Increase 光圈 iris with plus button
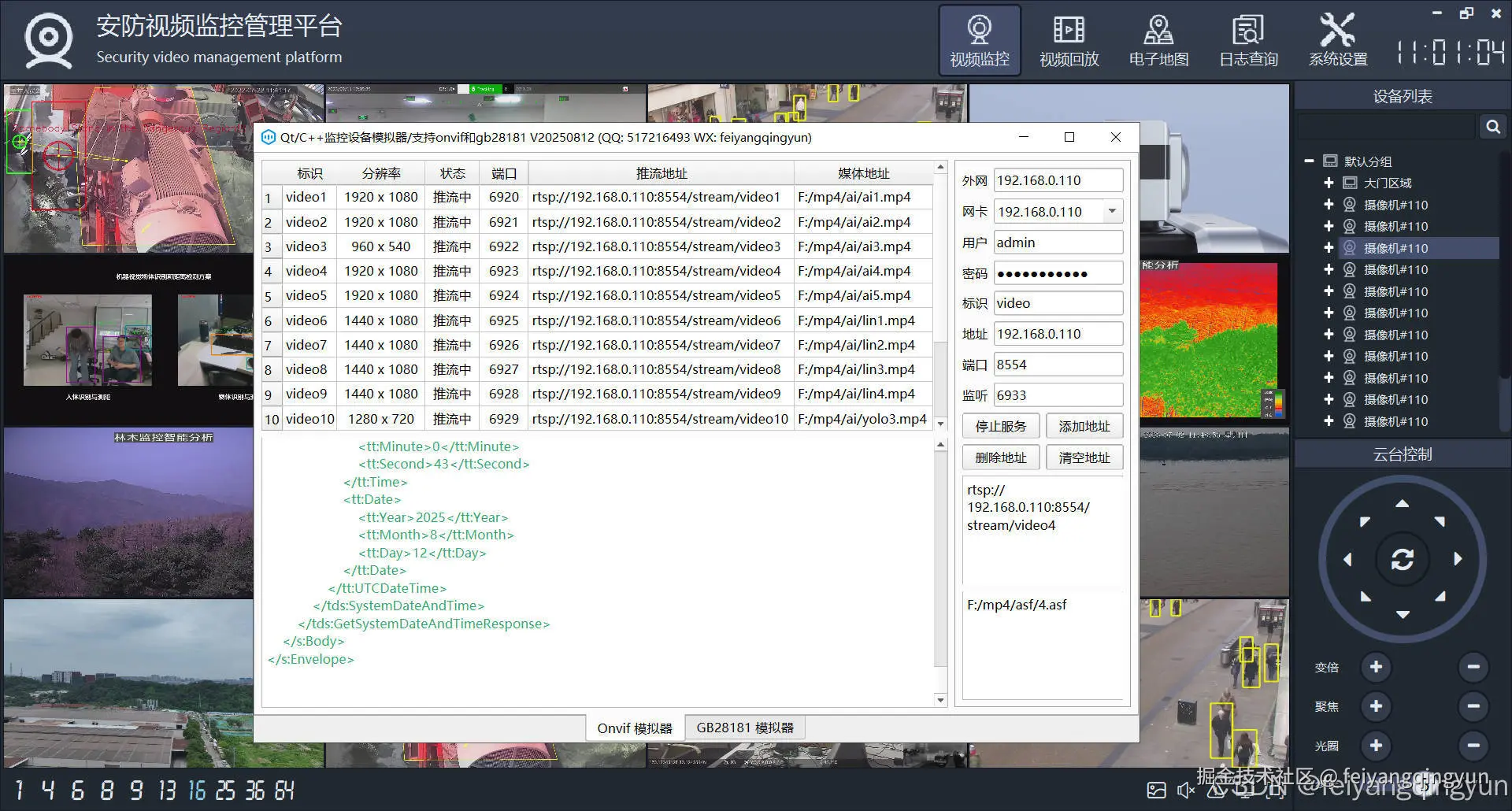Viewport: 1512px width, 811px height. tap(1376, 746)
